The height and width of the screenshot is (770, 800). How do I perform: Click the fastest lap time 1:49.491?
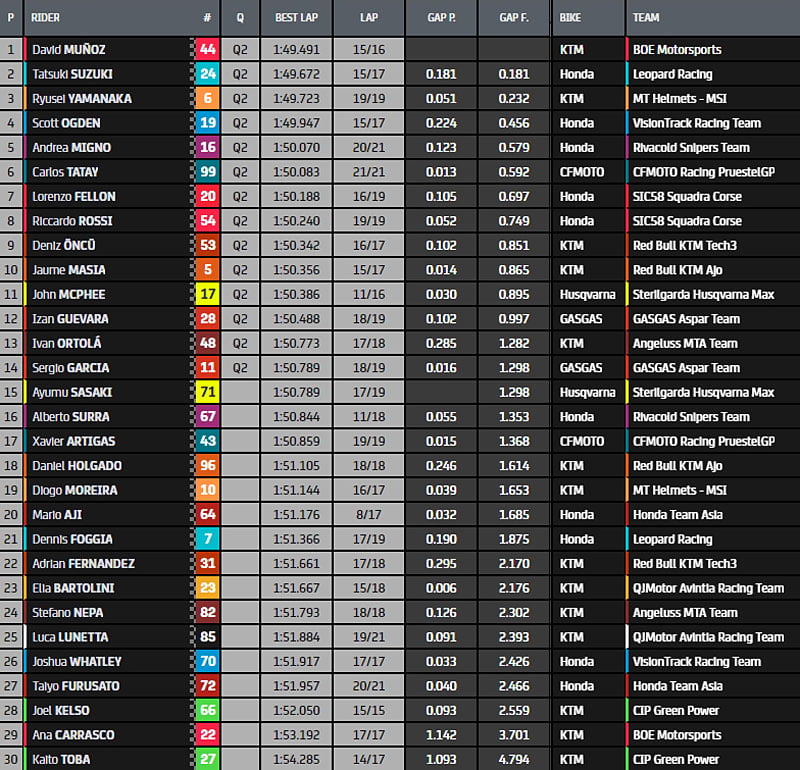coord(295,49)
